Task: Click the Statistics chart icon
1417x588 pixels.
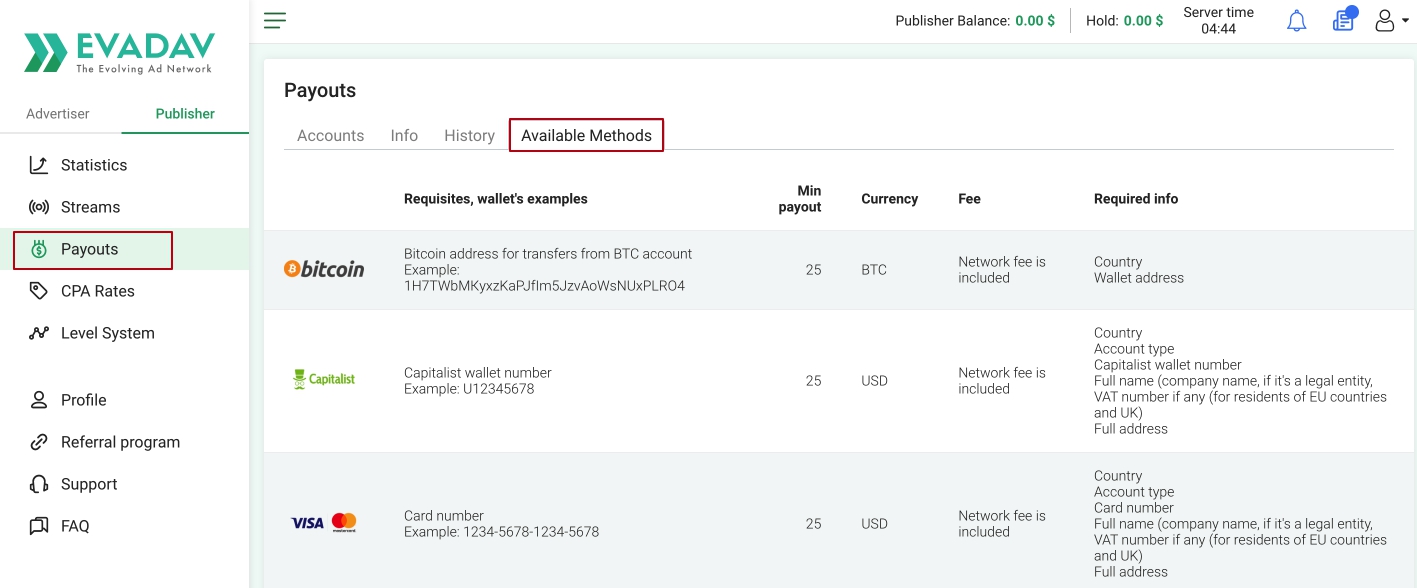Action: (x=39, y=165)
